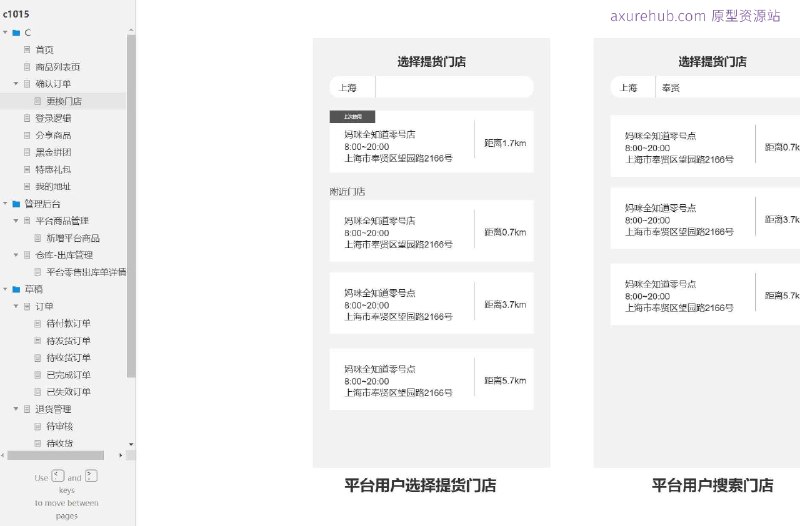The image size is (800, 526).
Task: Click the page icon next to 平台零售出库单详情
Action: click(x=37, y=272)
